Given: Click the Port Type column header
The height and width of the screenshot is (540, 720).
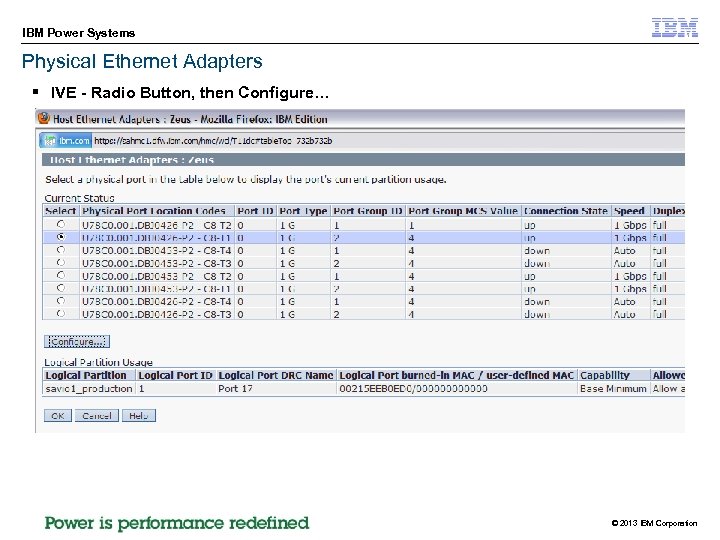Looking at the screenshot, I should (303, 211).
